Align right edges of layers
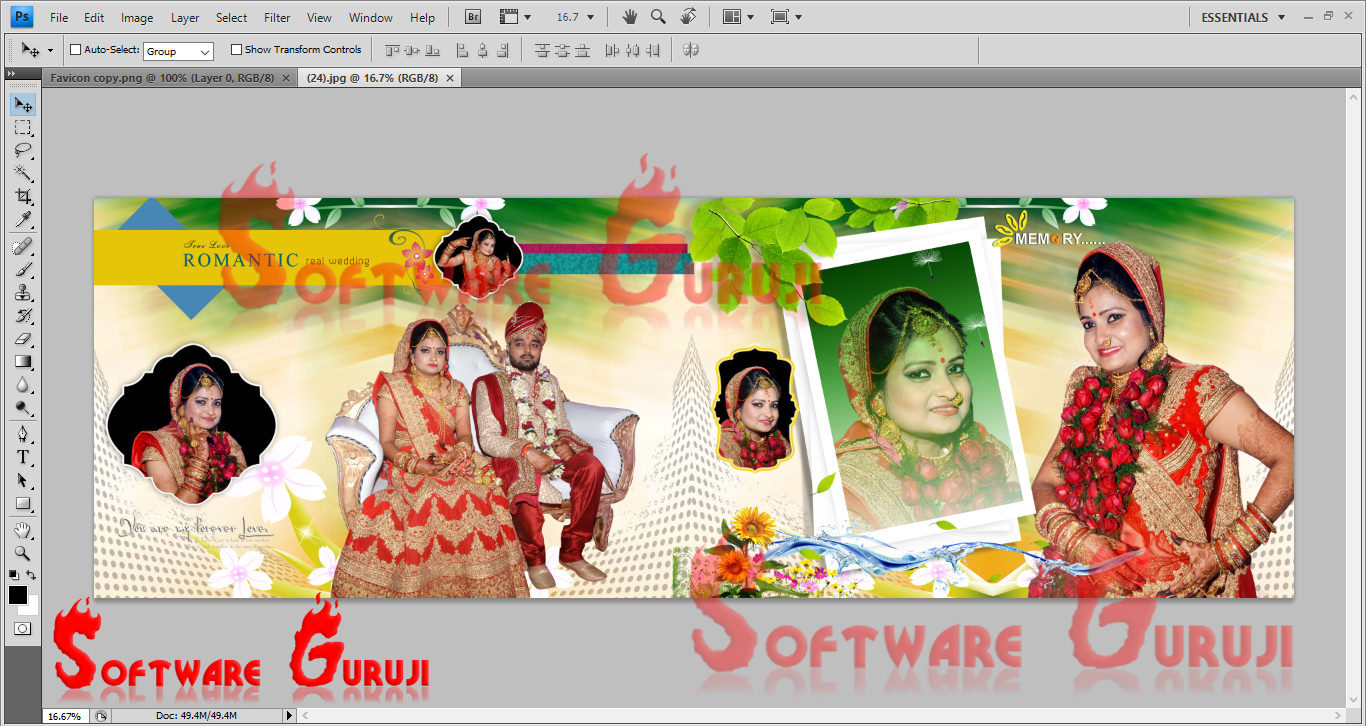Image resolution: width=1366 pixels, height=726 pixels. [x=503, y=50]
